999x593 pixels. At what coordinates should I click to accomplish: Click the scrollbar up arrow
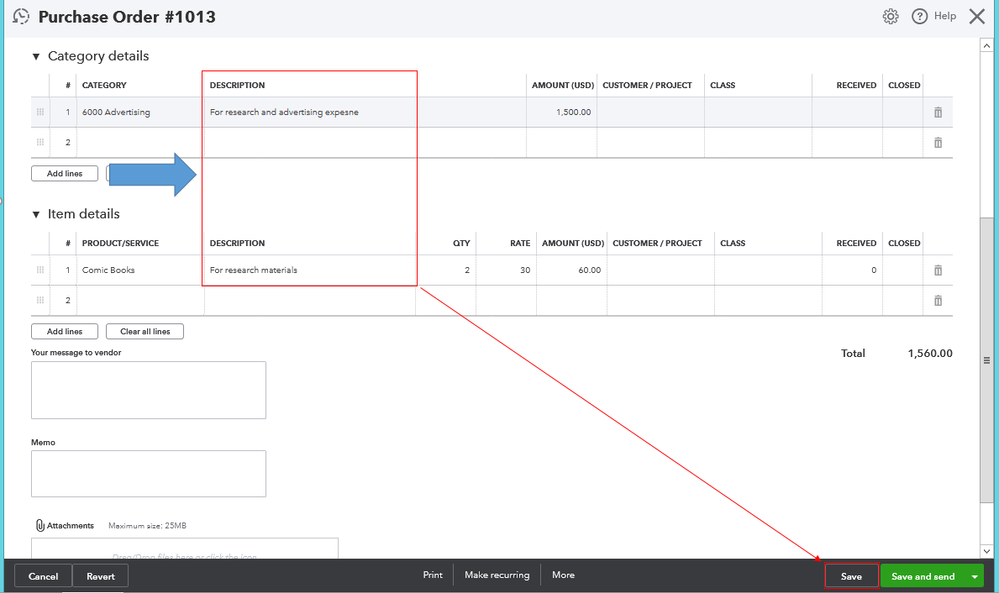click(x=986, y=46)
